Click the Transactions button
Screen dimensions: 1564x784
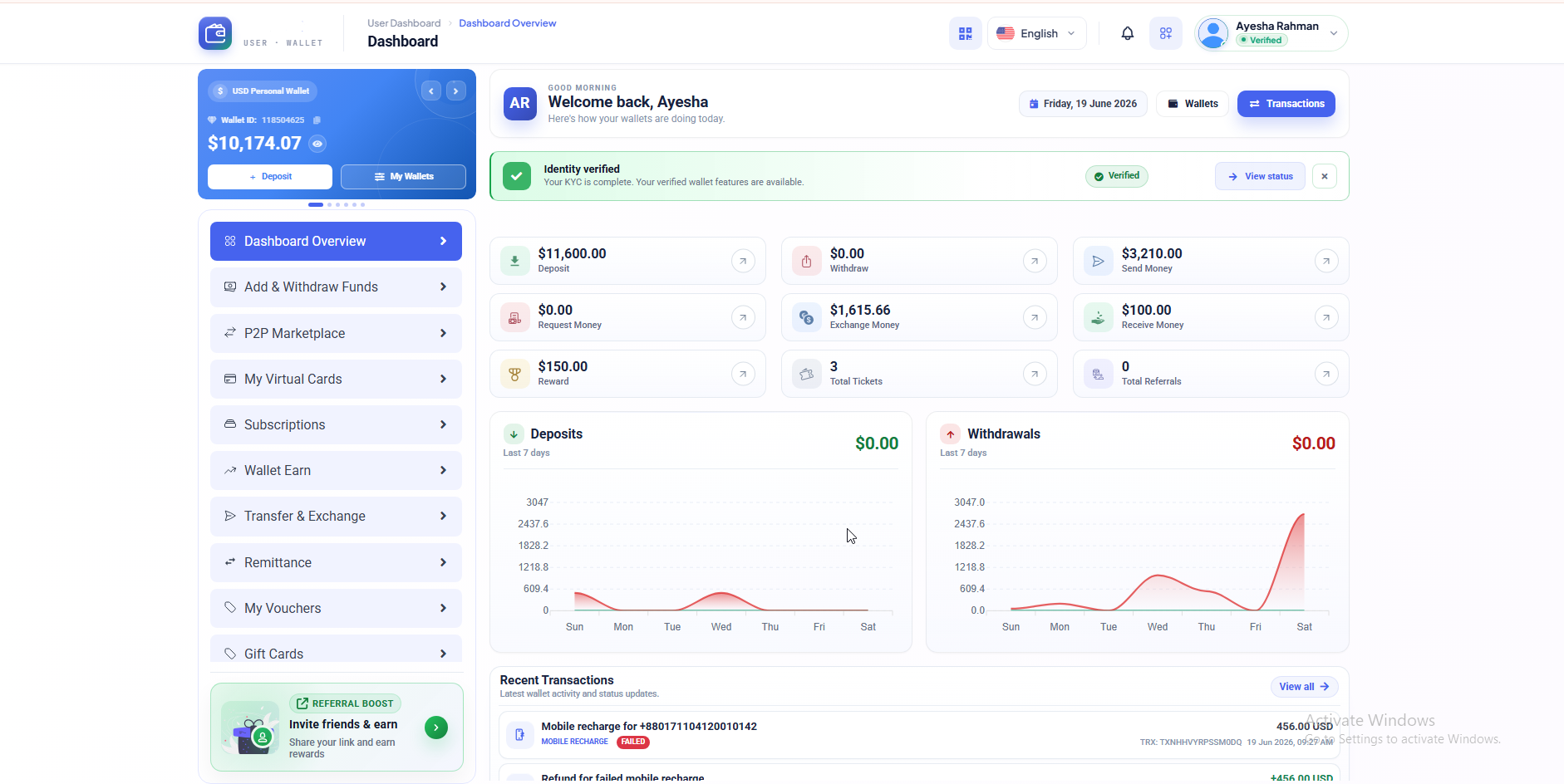pos(1286,104)
